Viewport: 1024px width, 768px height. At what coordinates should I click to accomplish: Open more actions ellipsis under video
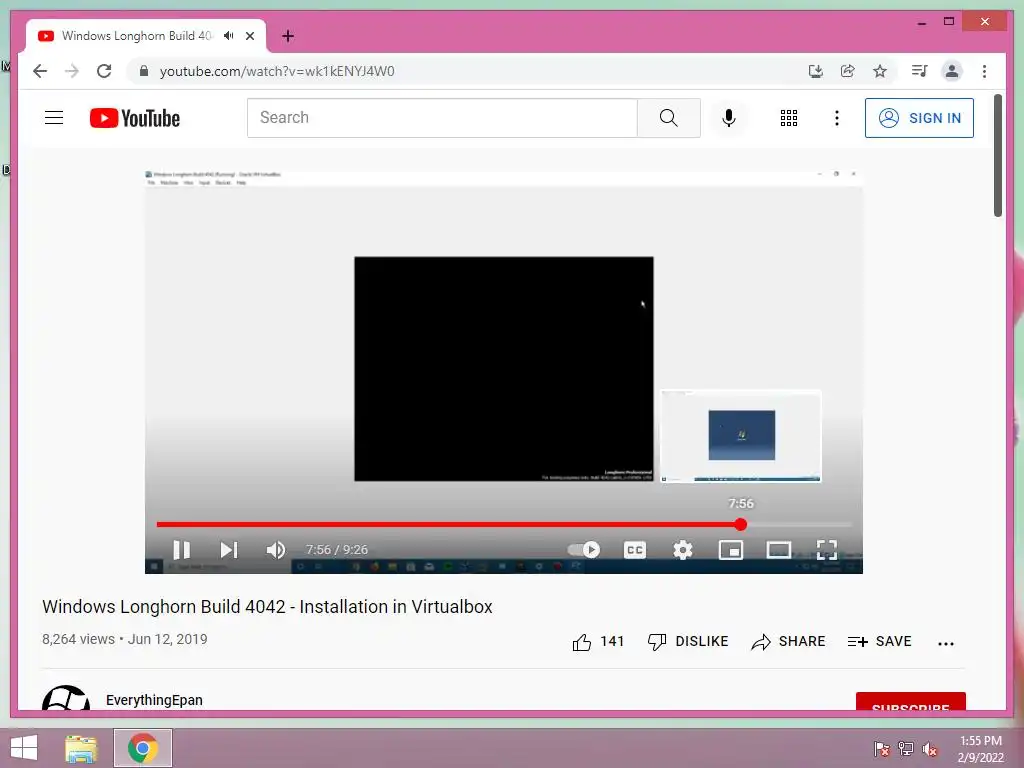tap(946, 643)
